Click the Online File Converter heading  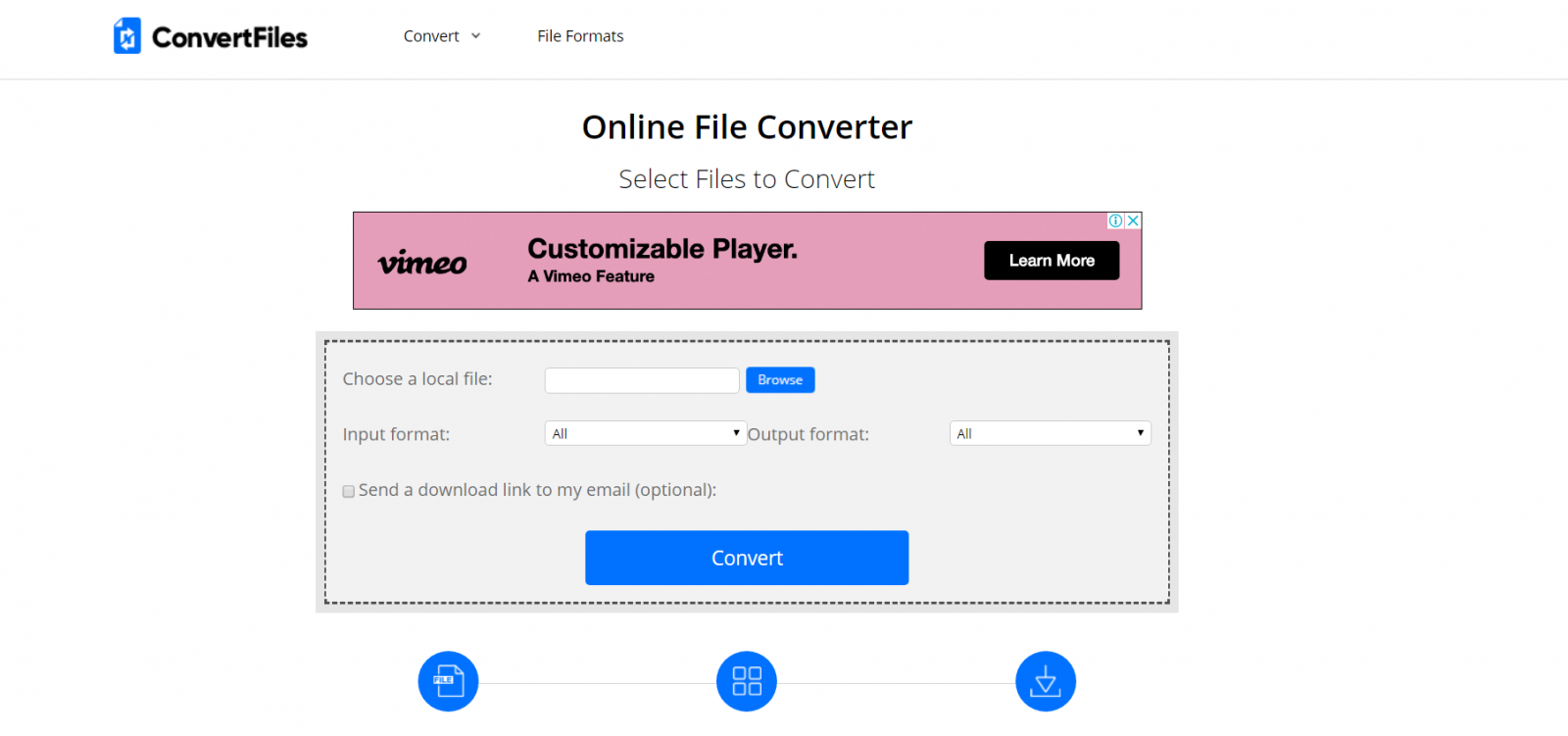[x=747, y=127]
